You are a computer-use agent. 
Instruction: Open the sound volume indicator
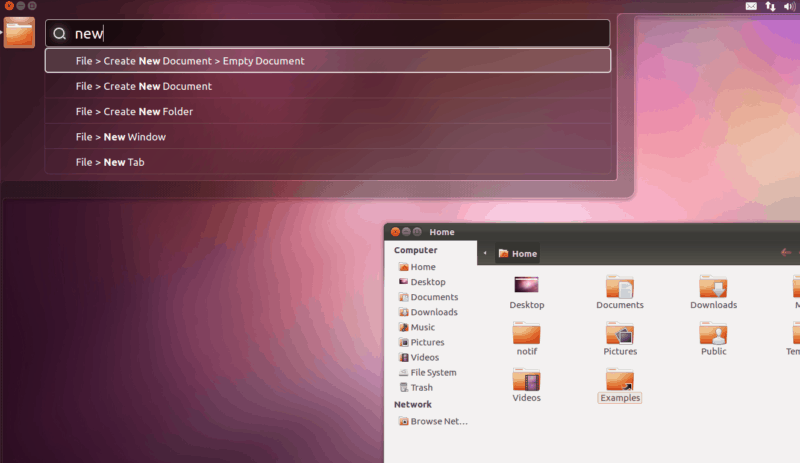789,6
